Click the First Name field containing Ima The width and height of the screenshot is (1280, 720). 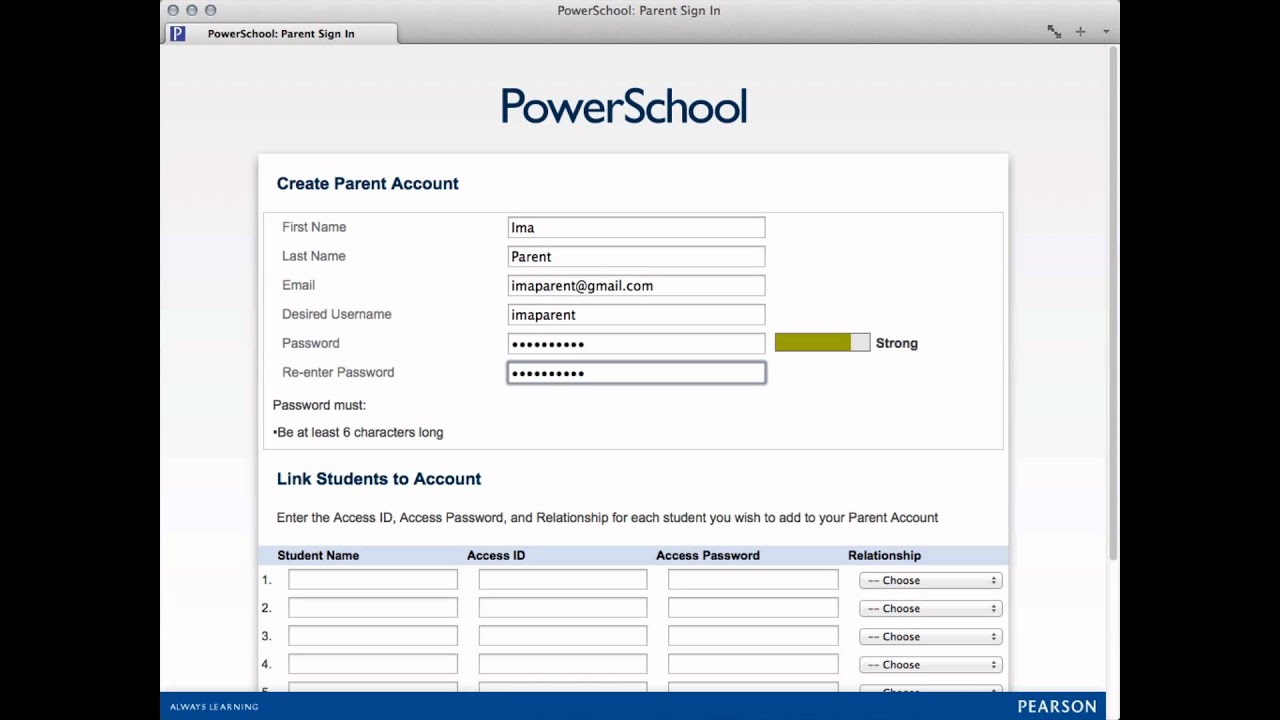(636, 228)
